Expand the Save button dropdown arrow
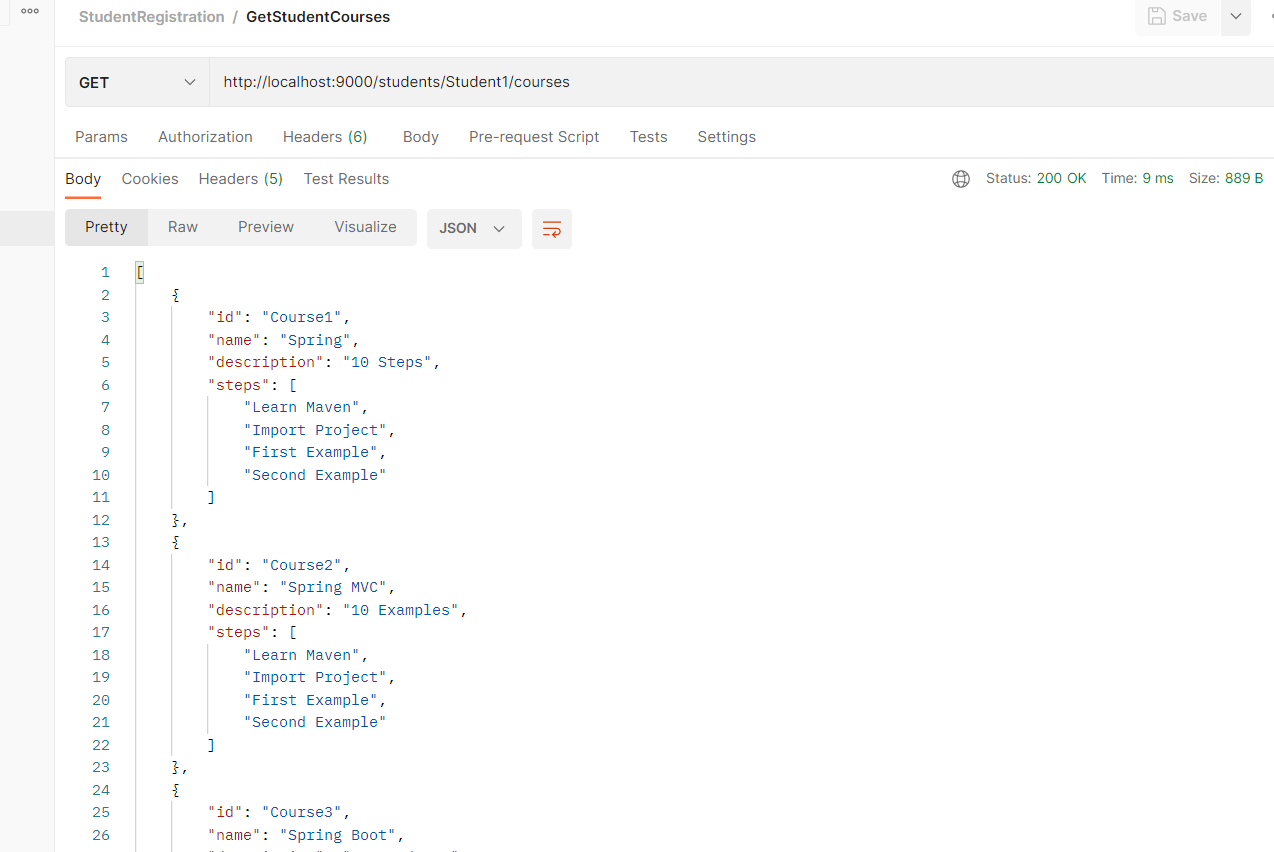The width and height of the screenshot is (1274, 852). coord(1236,16)
